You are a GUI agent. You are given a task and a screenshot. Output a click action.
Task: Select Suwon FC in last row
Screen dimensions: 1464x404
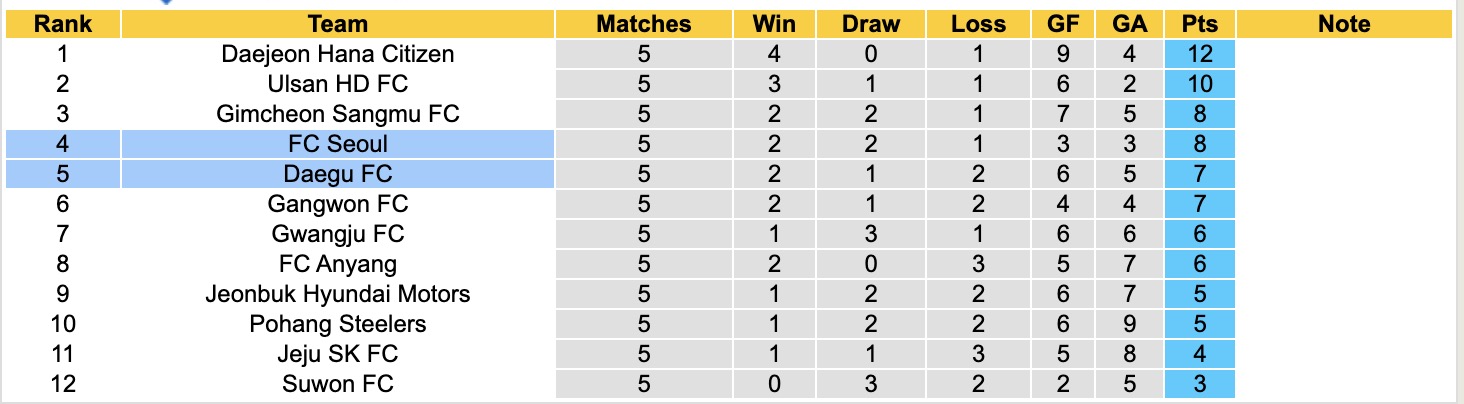coord(338,384)
